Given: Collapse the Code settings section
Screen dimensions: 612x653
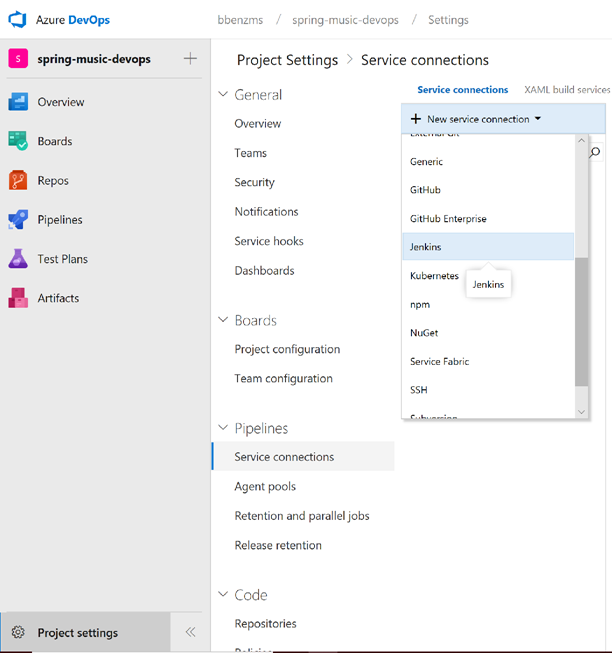Looking at the screenshot, I should [x=223, y=594].
